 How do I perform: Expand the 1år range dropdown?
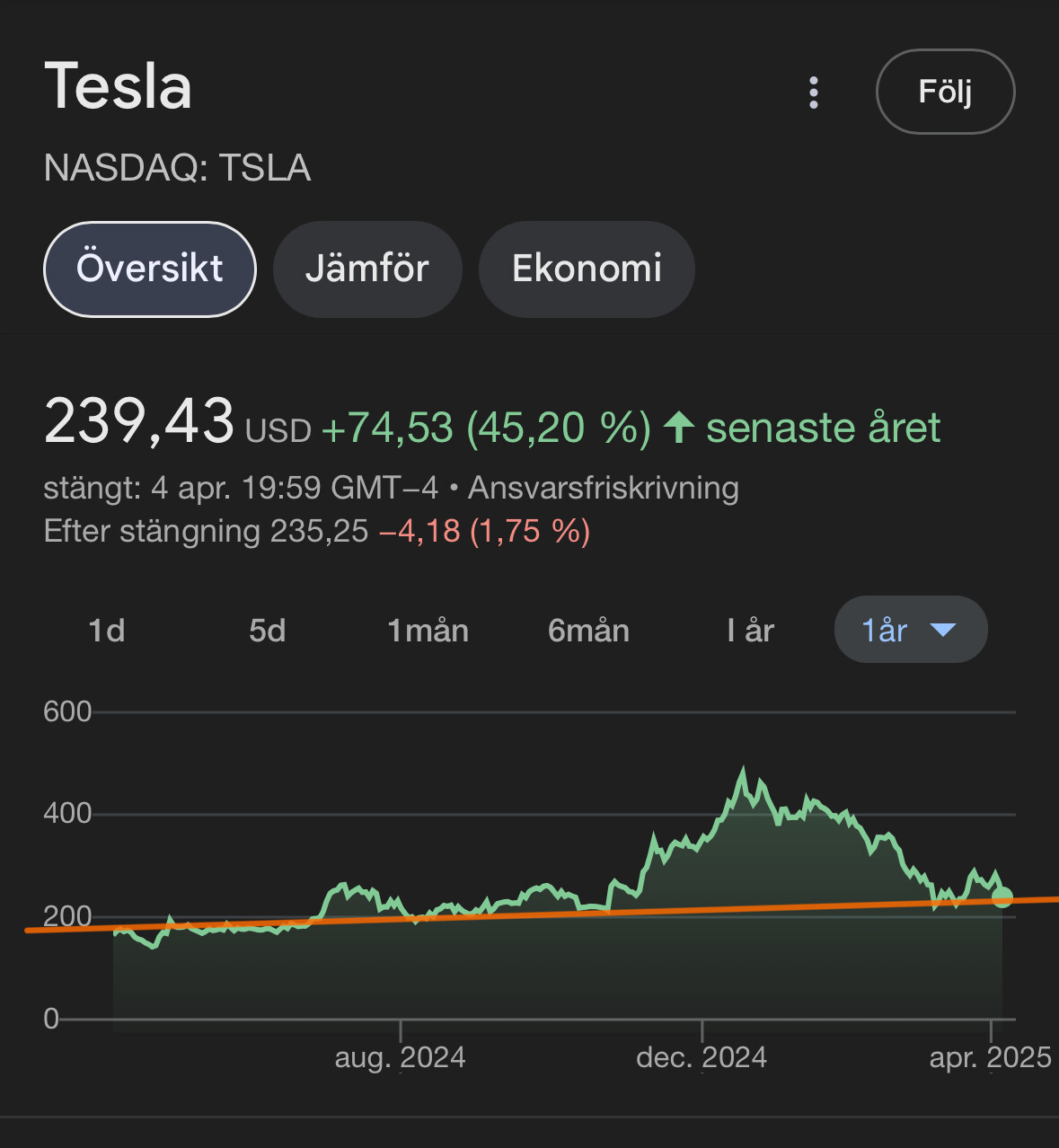(x=910, y=630)
